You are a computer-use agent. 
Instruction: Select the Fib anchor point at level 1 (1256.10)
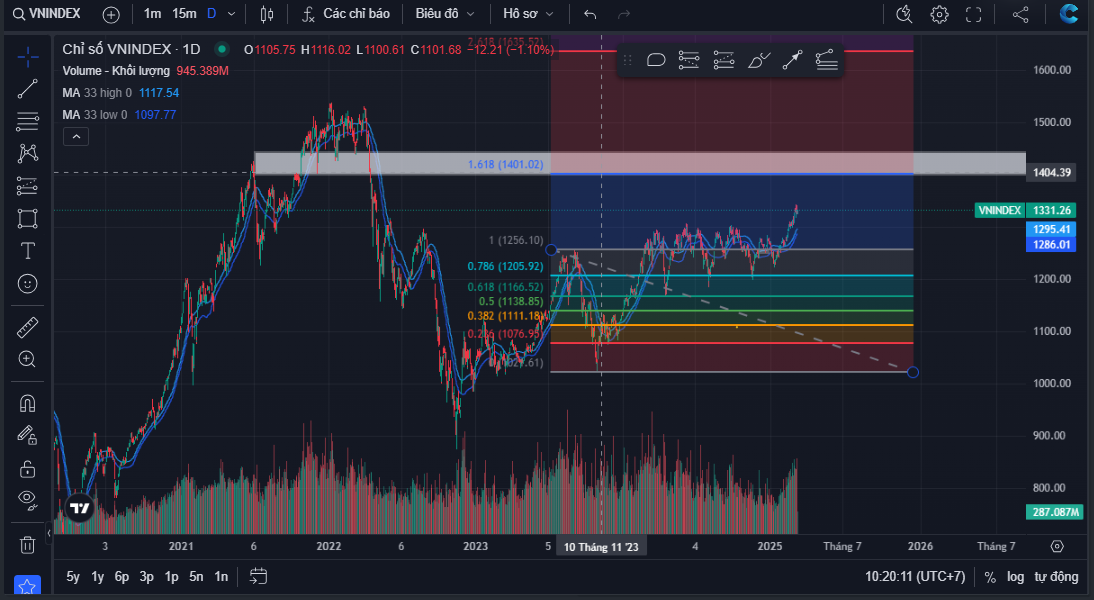pyautogui.click(x=551, y=249)
